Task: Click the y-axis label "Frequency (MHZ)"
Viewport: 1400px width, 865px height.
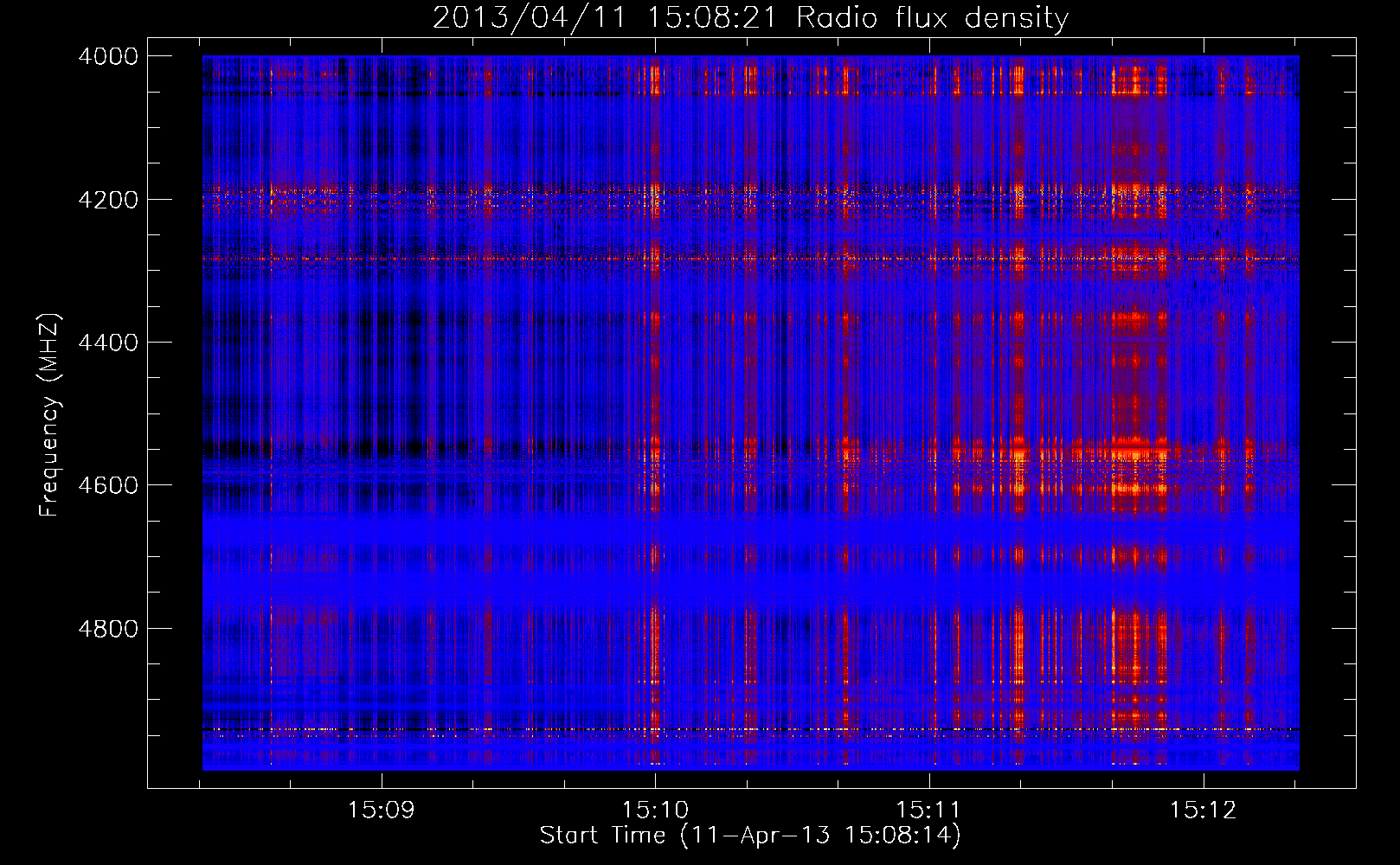Action: point(50,415)
